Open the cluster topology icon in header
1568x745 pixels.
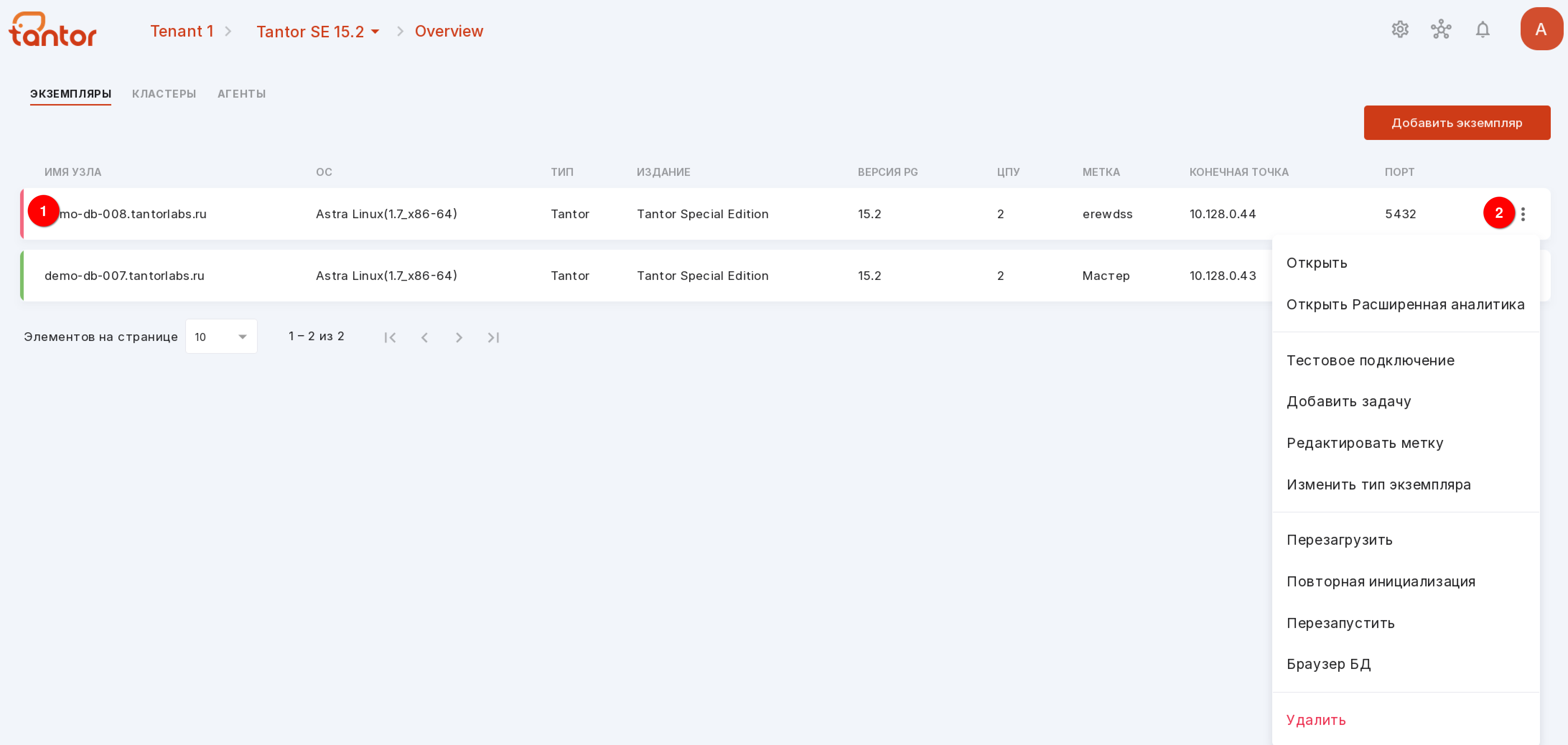[1441, 29]
